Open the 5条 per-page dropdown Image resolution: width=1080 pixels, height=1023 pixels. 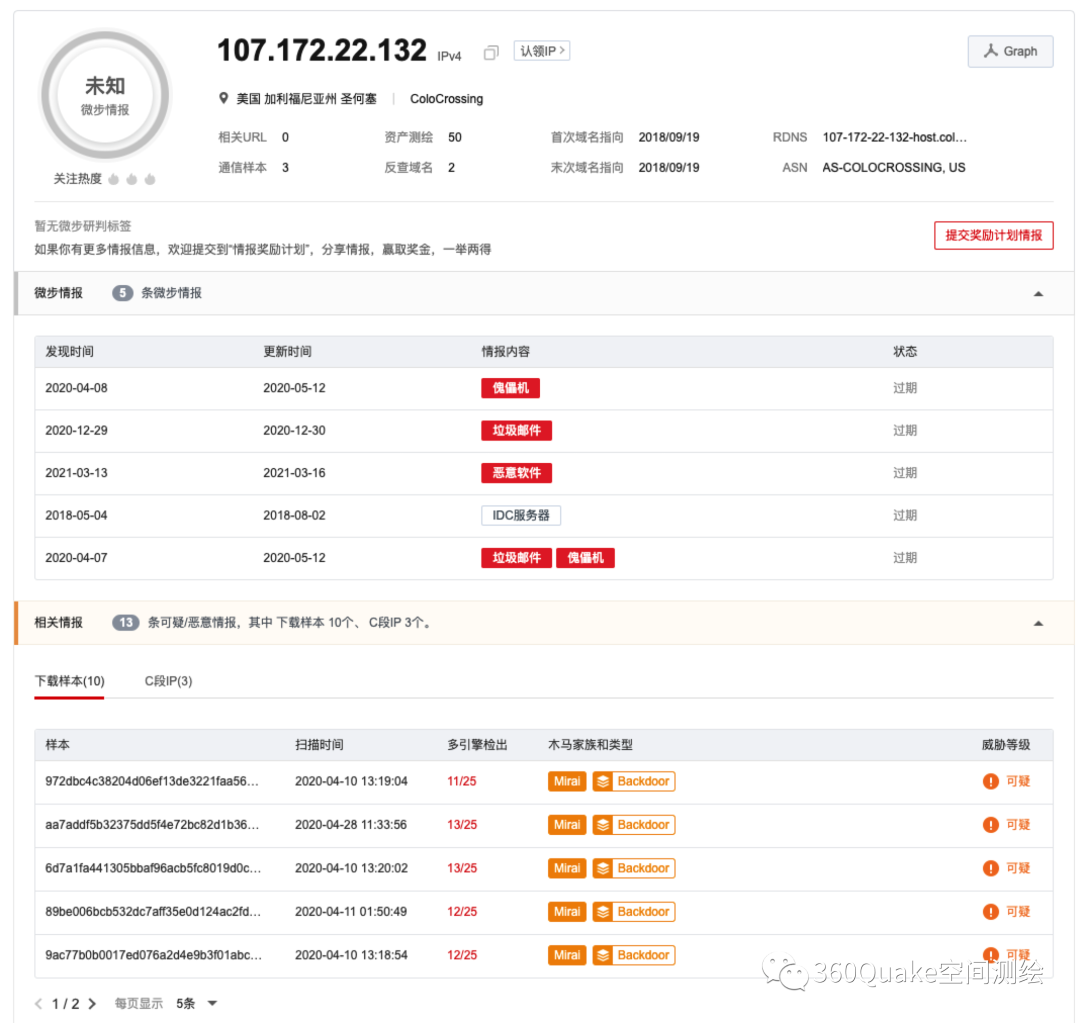coord(197,1003)
